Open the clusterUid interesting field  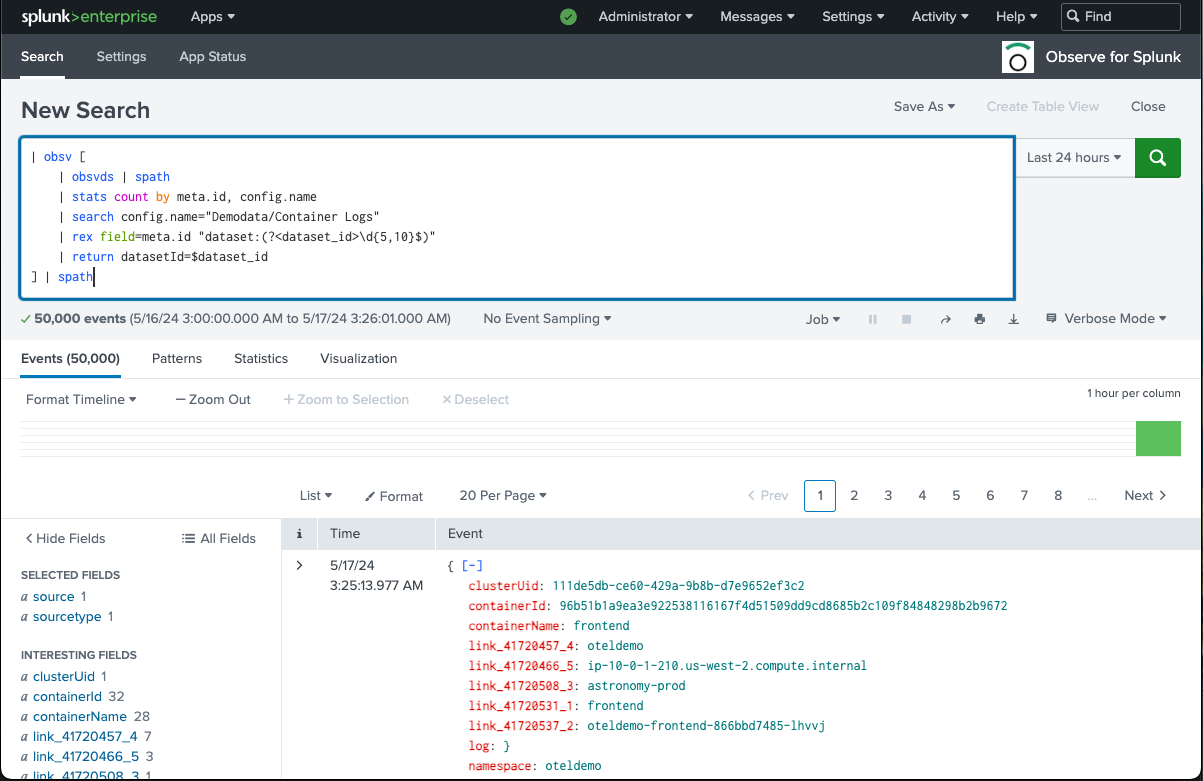64,677
